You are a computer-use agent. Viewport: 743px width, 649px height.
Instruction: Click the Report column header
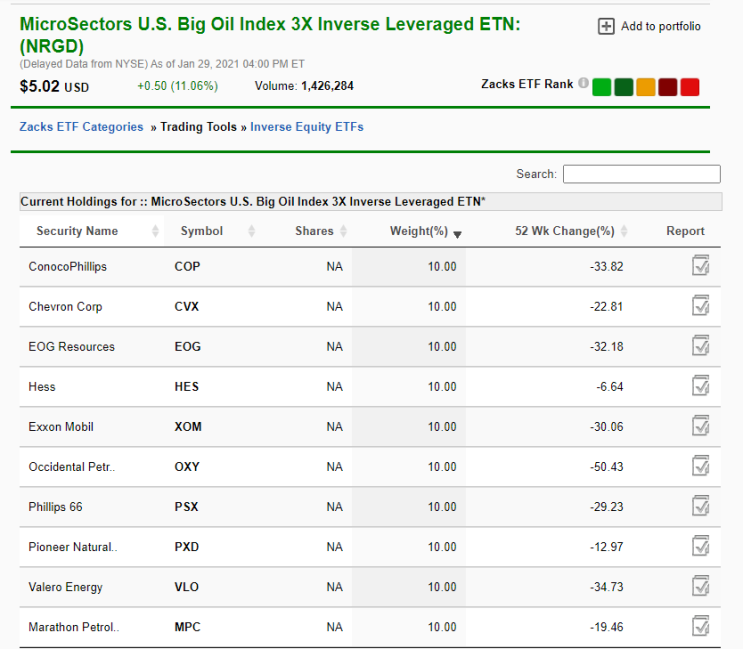click(685, 231)
